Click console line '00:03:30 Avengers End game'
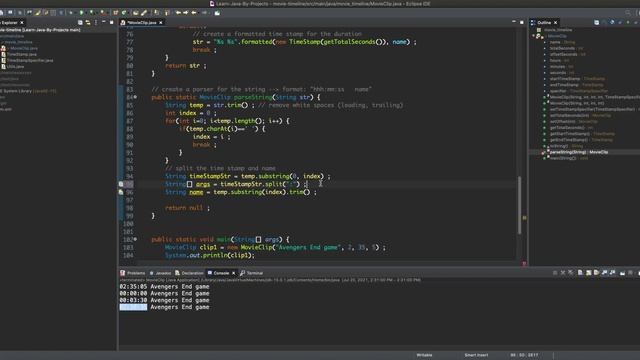Image resolution: width=640 pixels, height=360 pixels. 164,300
